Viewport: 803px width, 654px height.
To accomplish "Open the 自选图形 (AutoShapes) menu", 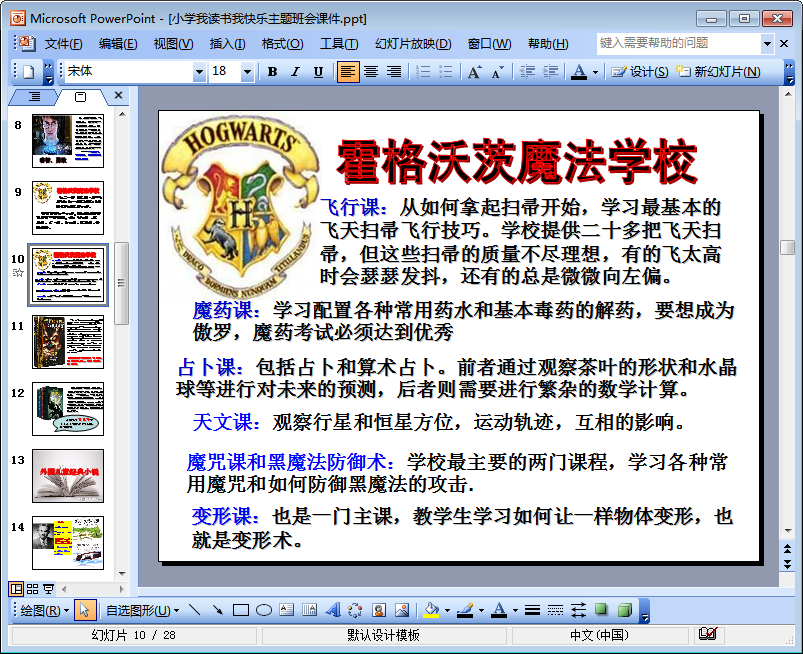I will pos(142,610).
